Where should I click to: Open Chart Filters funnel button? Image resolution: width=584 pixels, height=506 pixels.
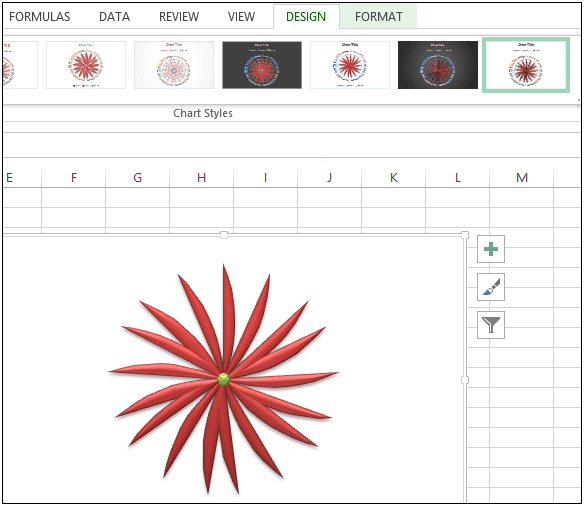click(x=491, y=325)
